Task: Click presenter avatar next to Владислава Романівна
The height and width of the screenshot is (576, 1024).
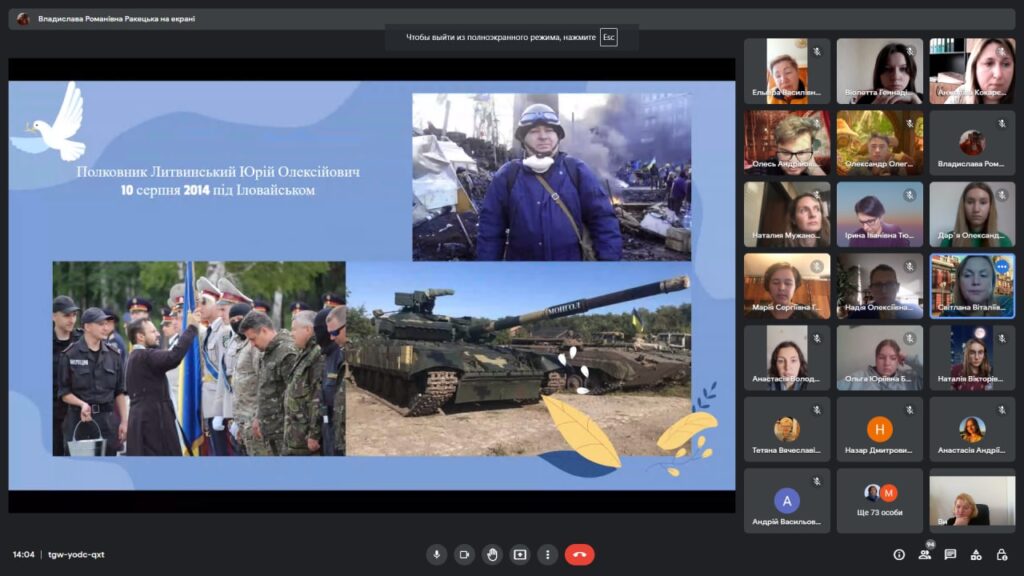Action: click(23, 18)
